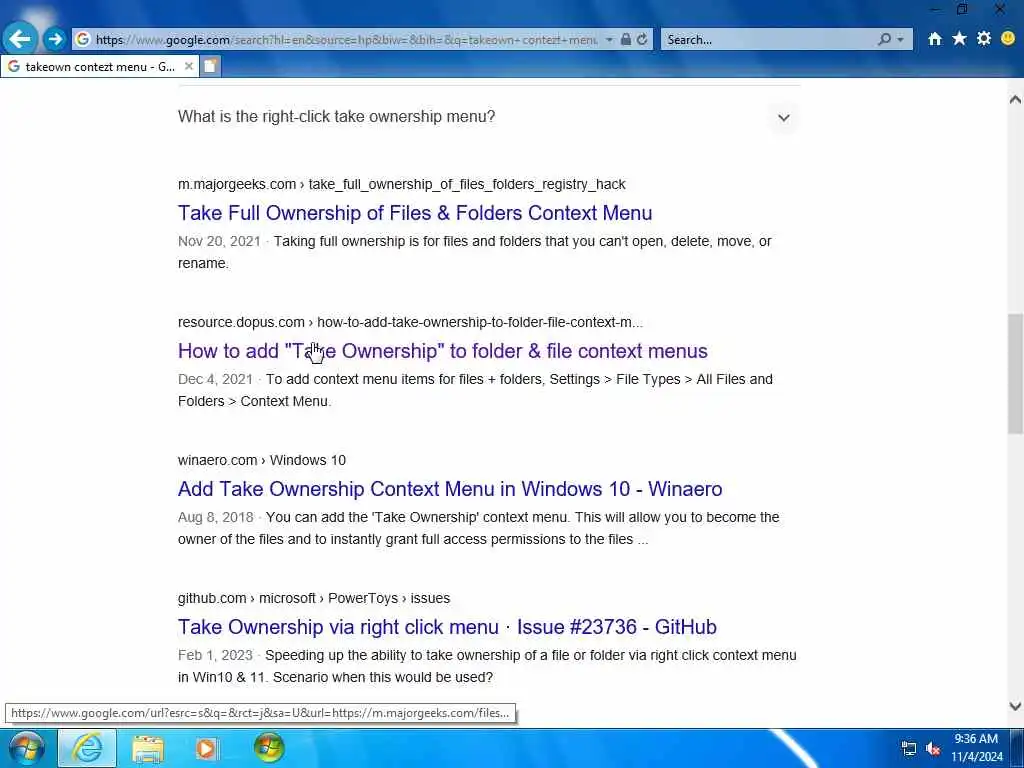Click the network tray icon

(x=908, y=748)
